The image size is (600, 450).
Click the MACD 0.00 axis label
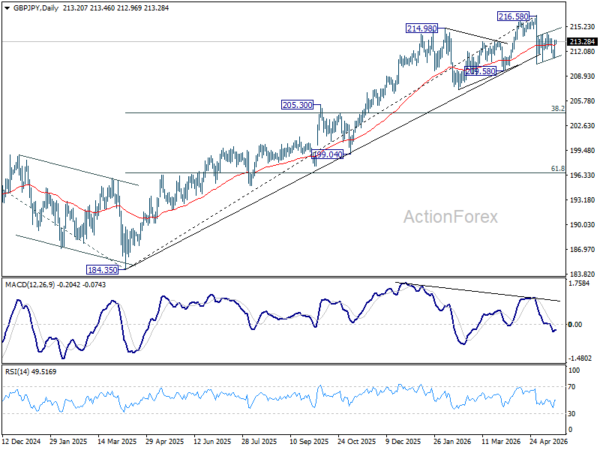point(575,324)
